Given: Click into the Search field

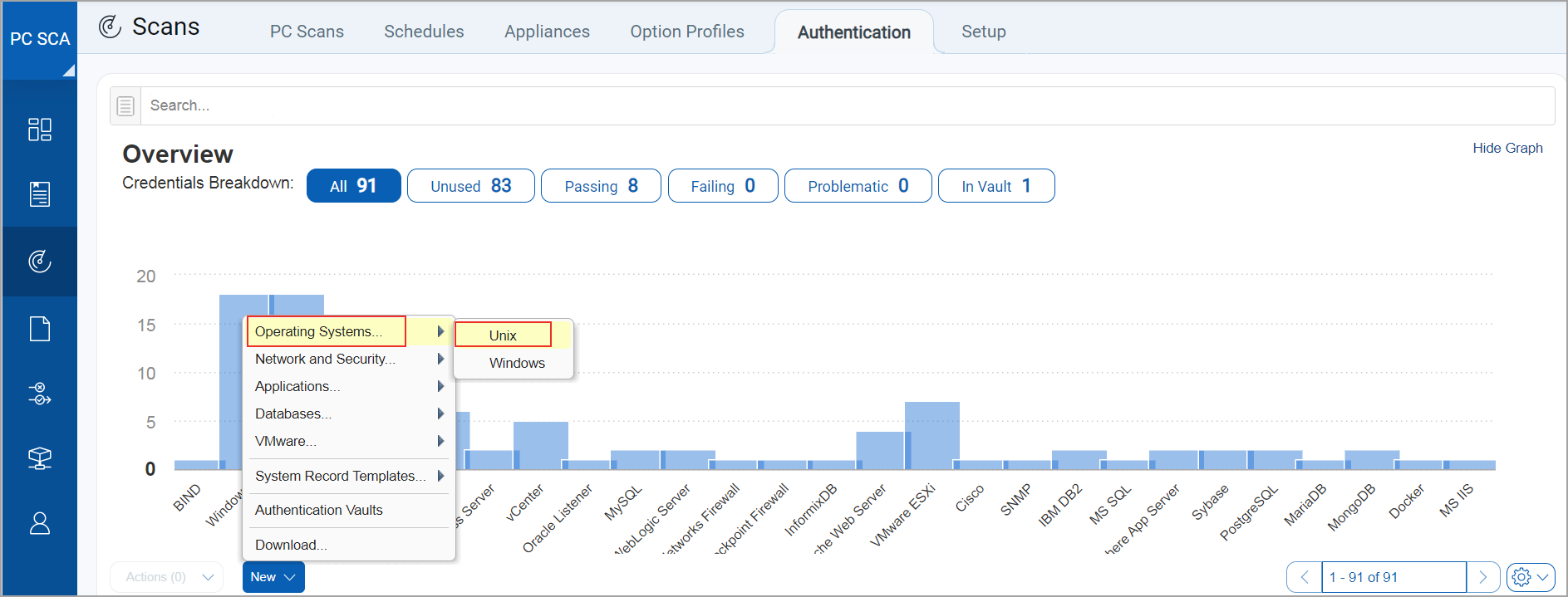Looking at the screenshot, I should click(848, 106).
